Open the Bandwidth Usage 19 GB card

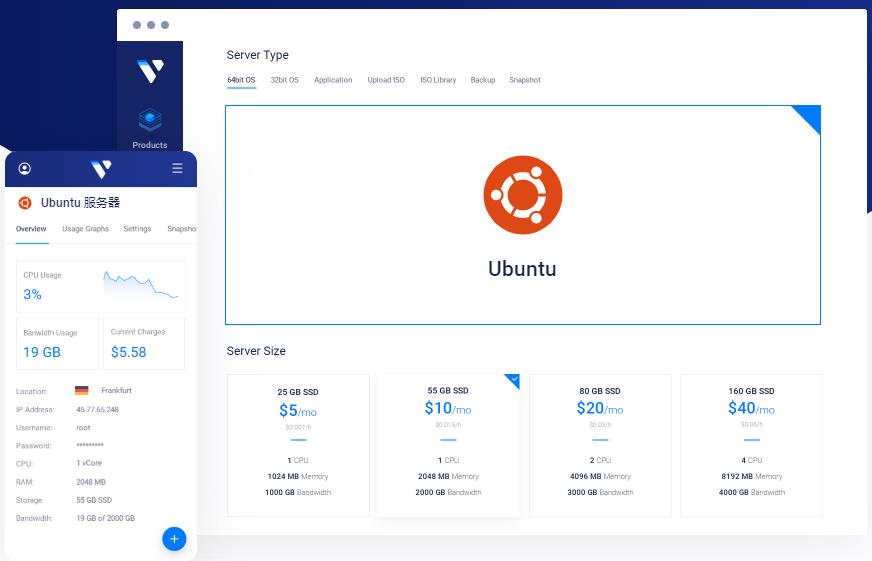[x=57, y=344]
